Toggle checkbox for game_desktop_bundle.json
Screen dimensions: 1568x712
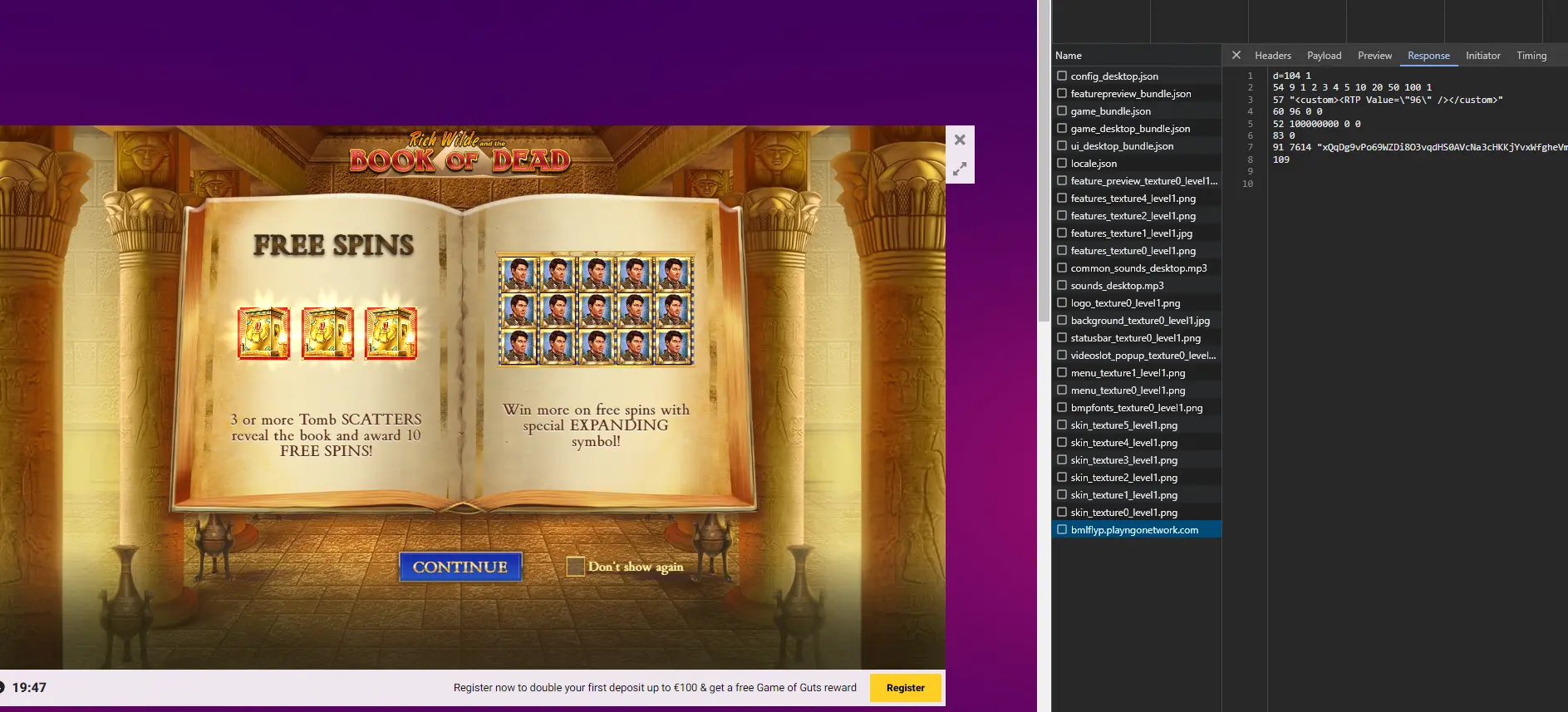click(1062, 128)
